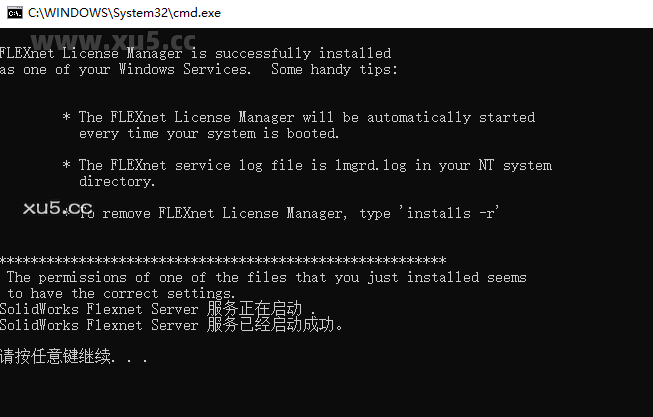Click the cmd.exe icon in title bar

12,11
